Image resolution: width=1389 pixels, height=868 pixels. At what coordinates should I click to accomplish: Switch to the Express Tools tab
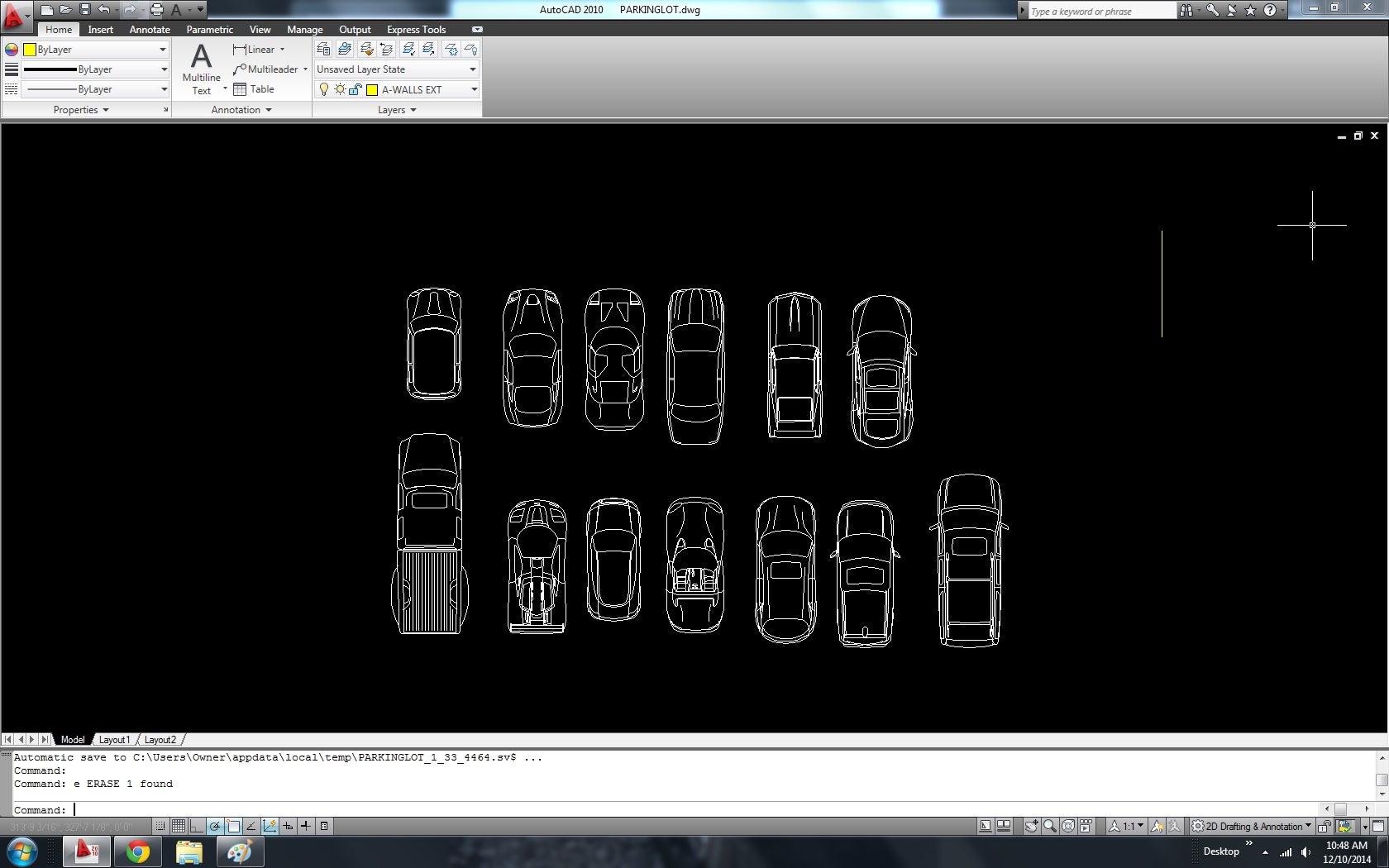pos(417,30)
